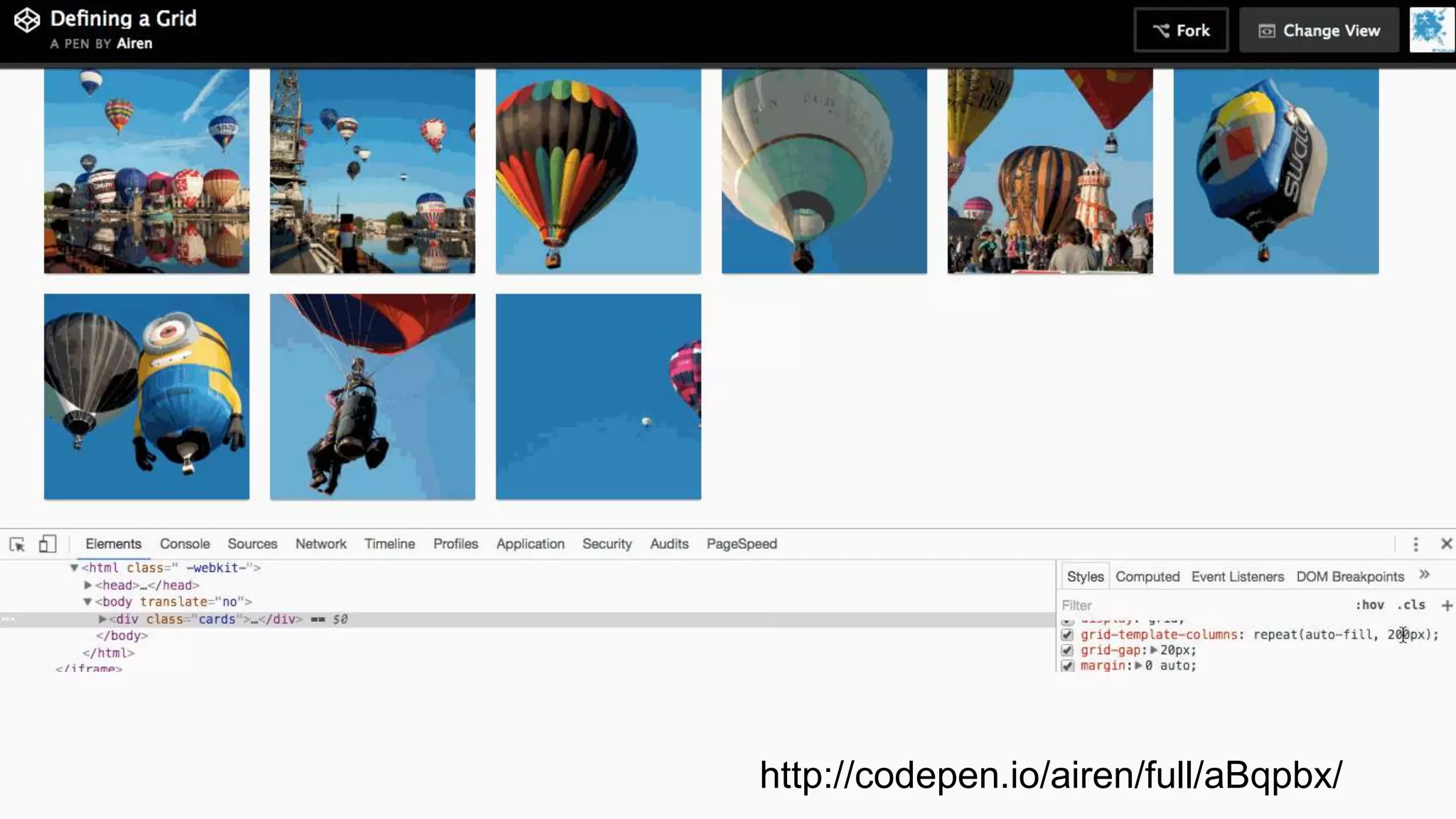Fork this pen

pos(1181,31)
